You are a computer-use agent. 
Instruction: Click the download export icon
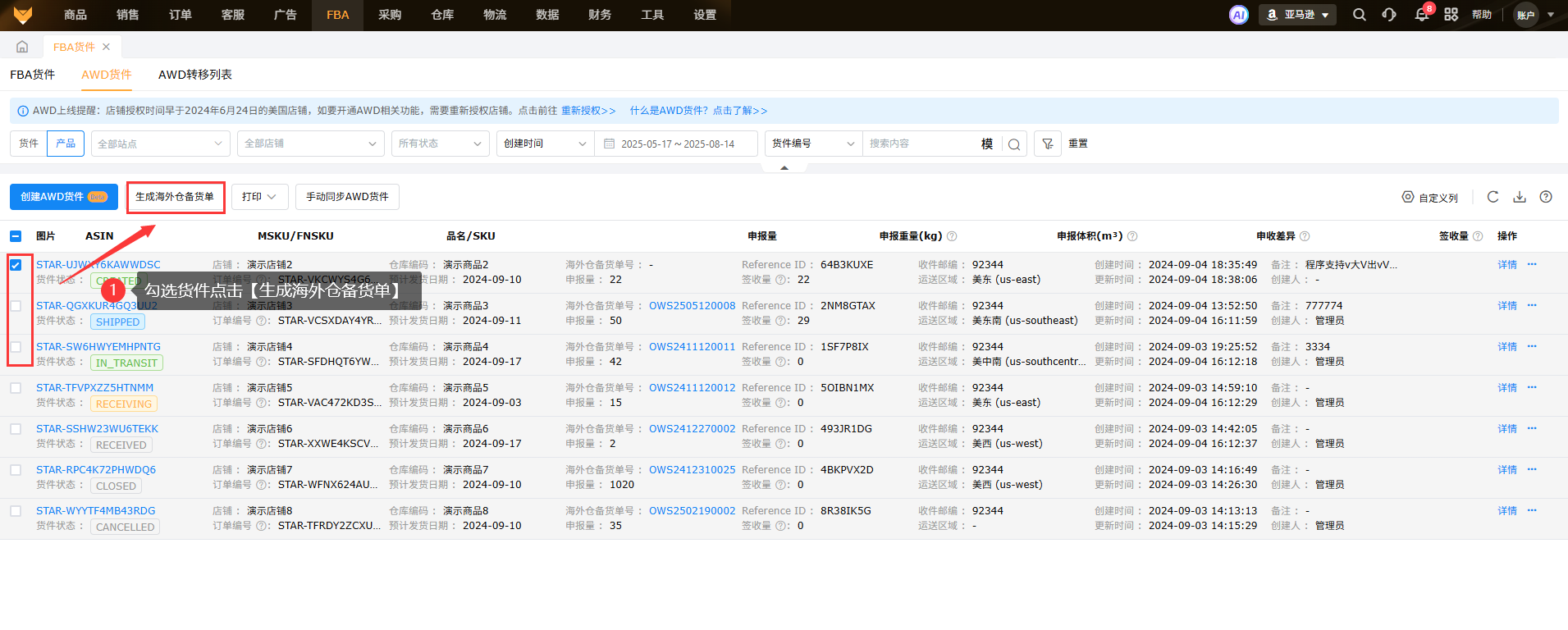point(1520,197)
